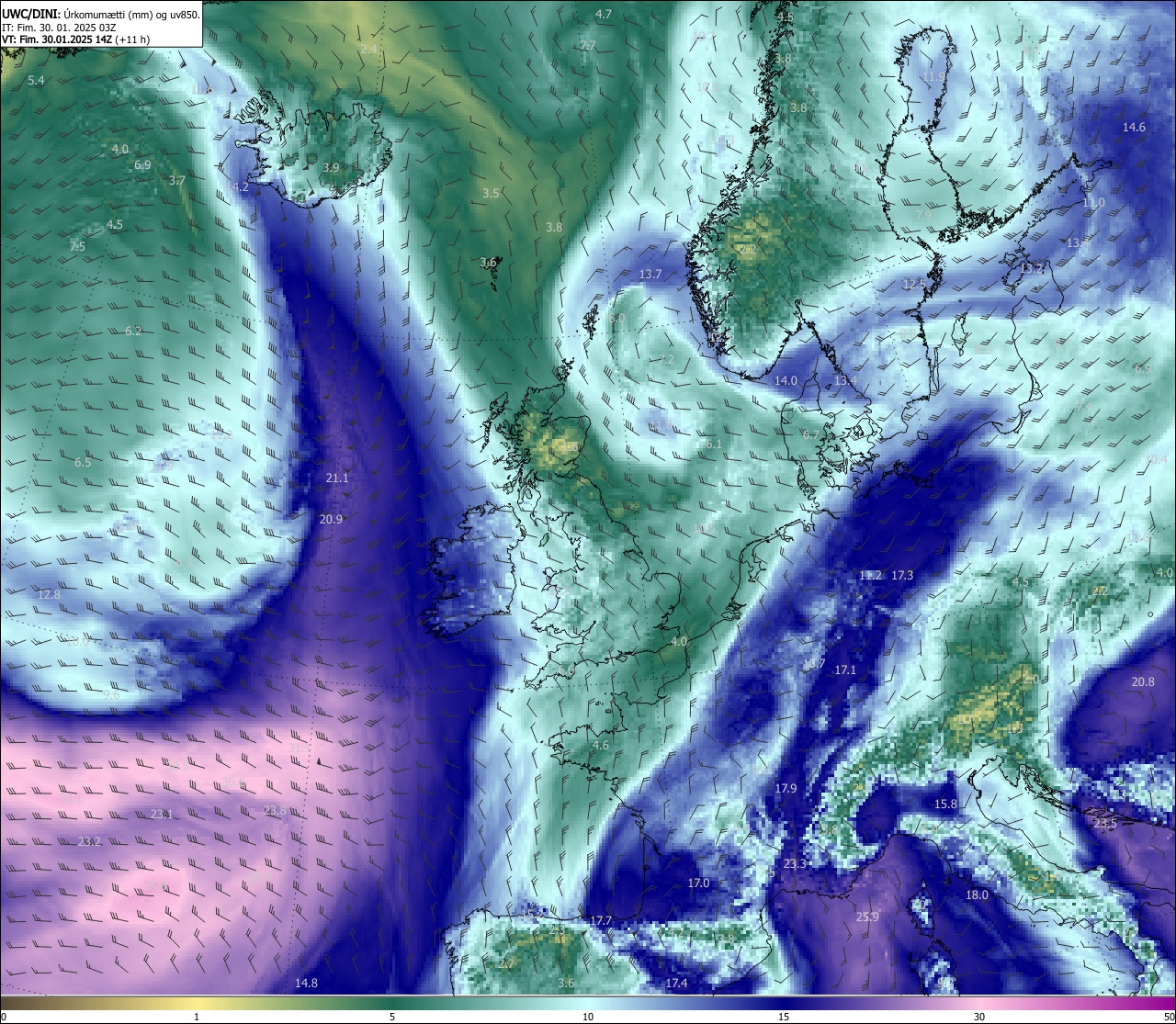Click the map value '17.0'
This screenshot has width=1176, height=1024.
click(698, 883)
